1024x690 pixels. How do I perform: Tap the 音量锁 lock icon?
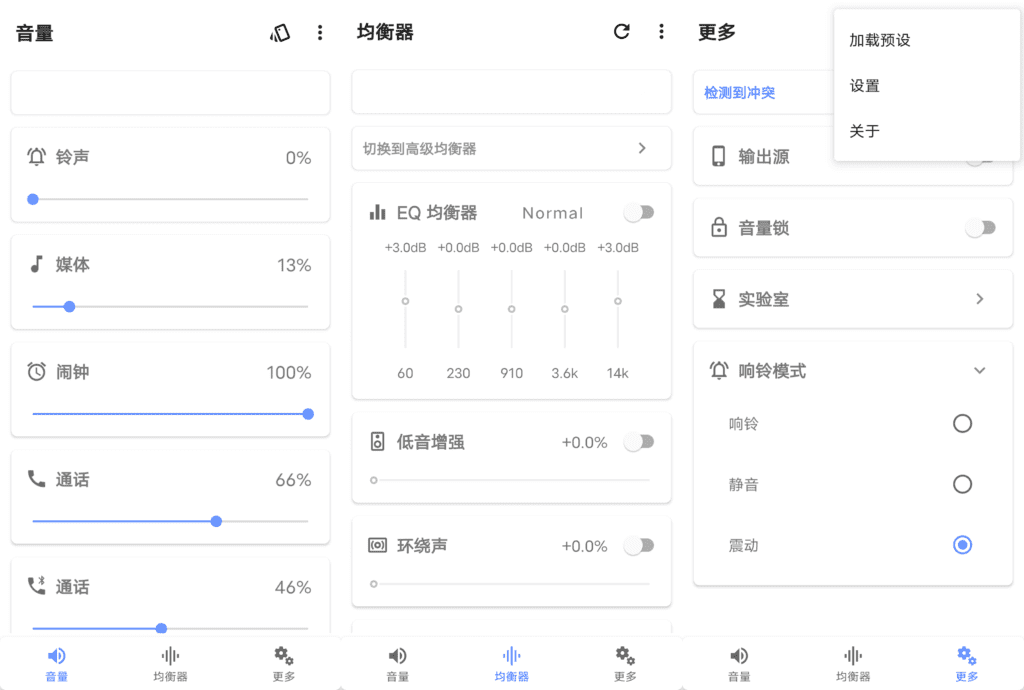tap(718, 228)
